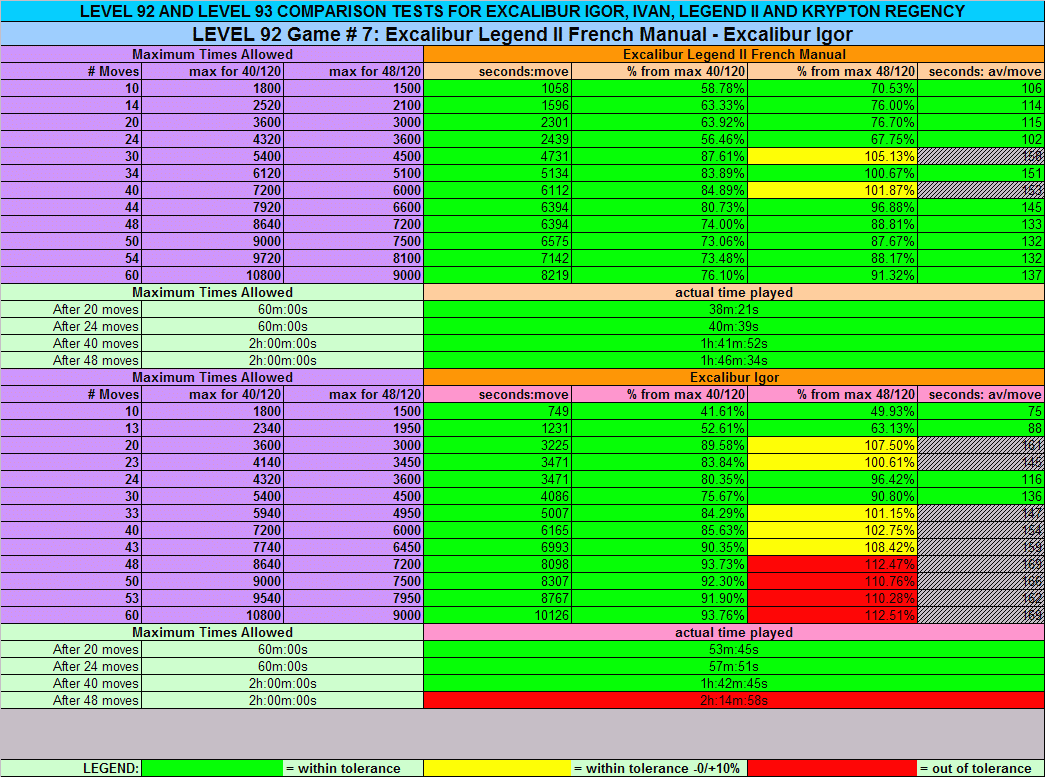Click the actual time '57m:51s' cell

pos(734,666)
